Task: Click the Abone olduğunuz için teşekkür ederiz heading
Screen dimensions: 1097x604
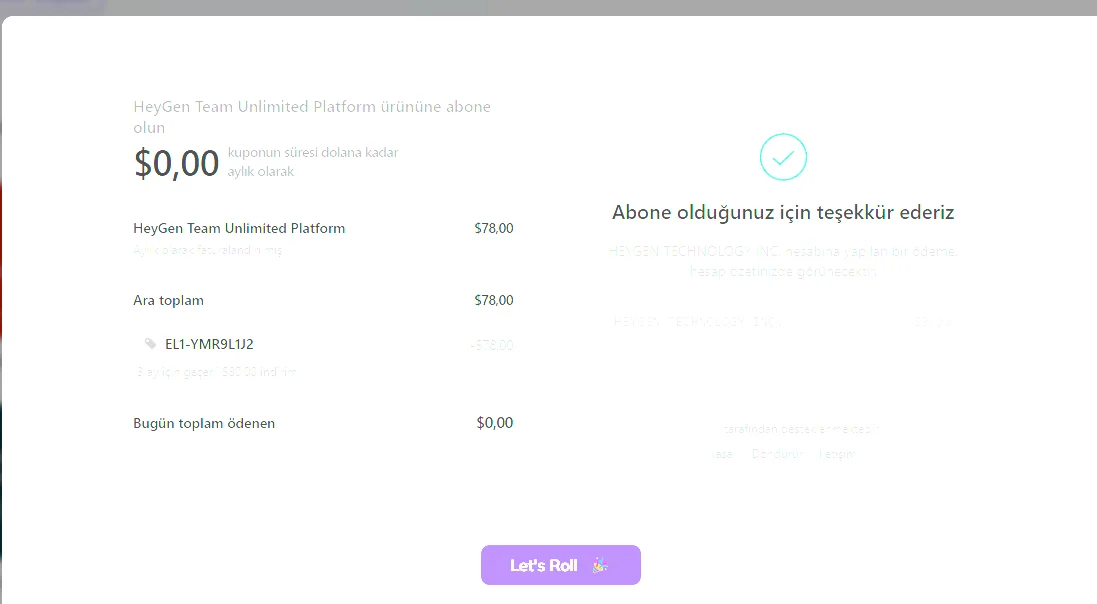Action: pos(783,212)
